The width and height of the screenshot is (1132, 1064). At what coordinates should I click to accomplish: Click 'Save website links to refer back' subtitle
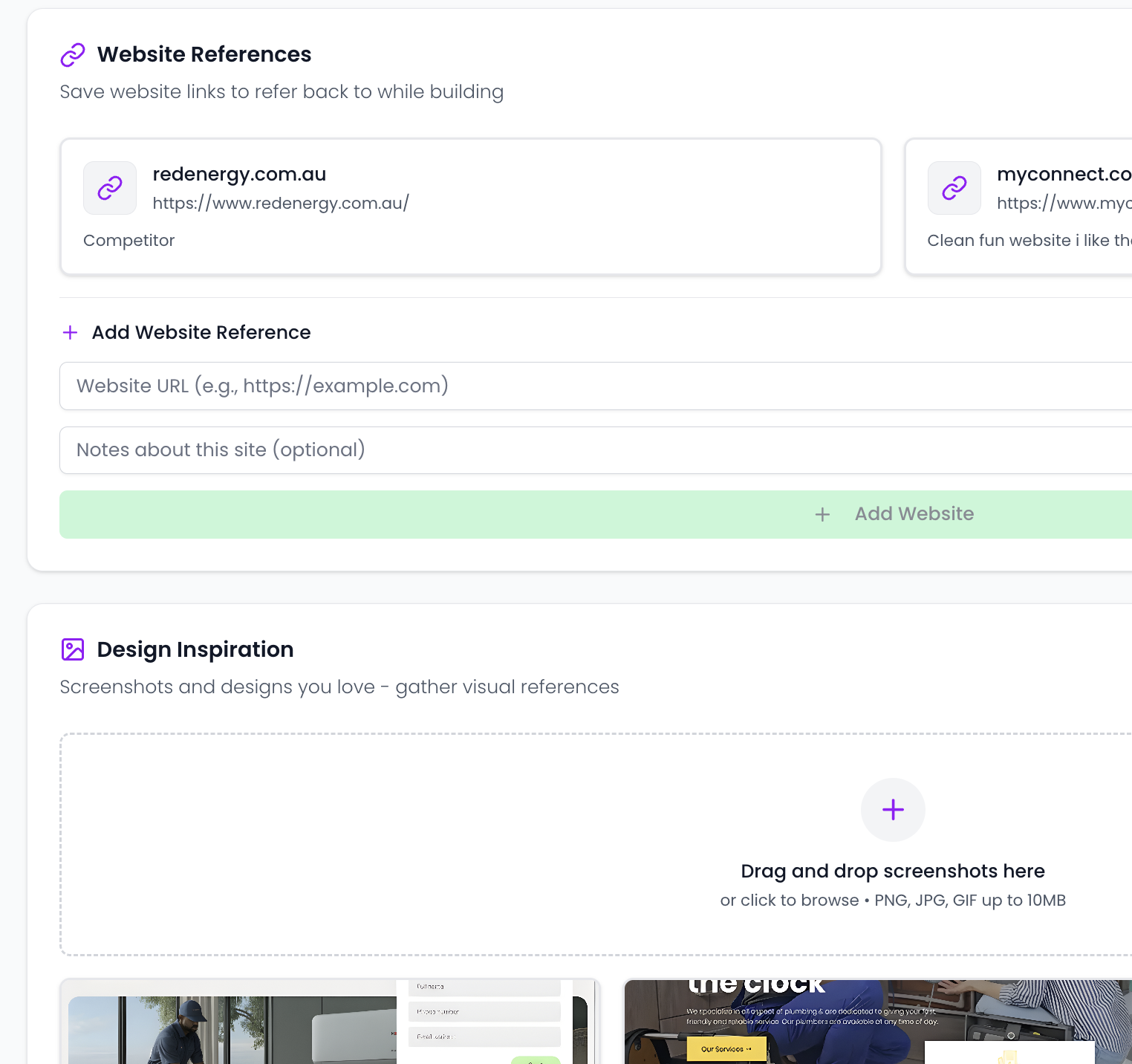282,91
